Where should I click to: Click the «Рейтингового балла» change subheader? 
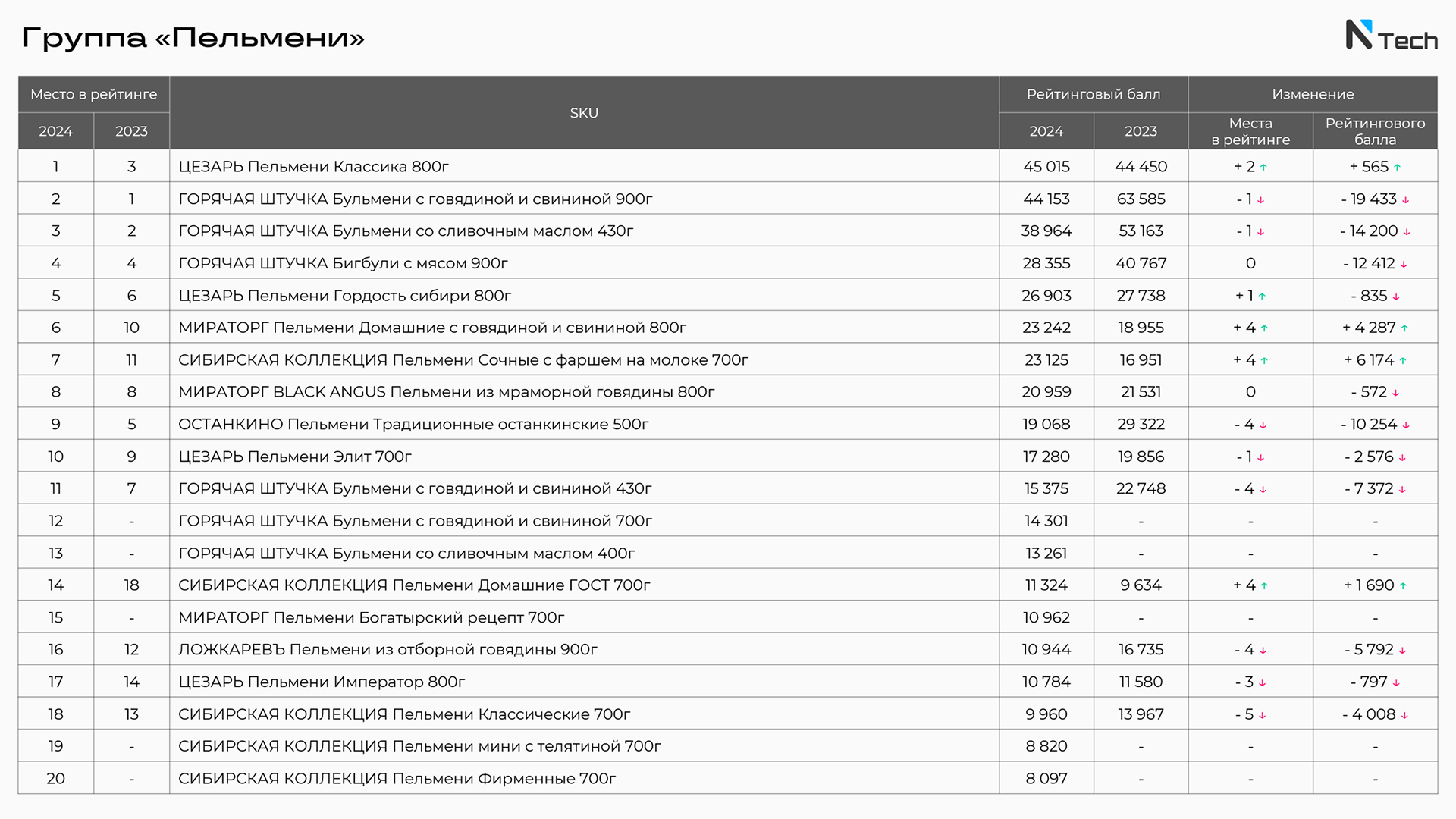click(x=1375, y=131)
